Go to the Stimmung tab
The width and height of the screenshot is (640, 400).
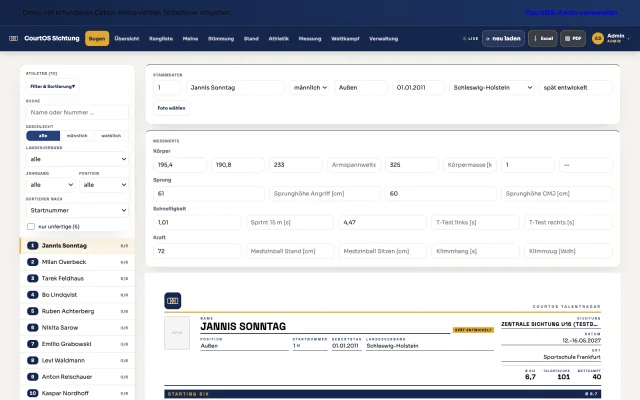click(221, 38)
